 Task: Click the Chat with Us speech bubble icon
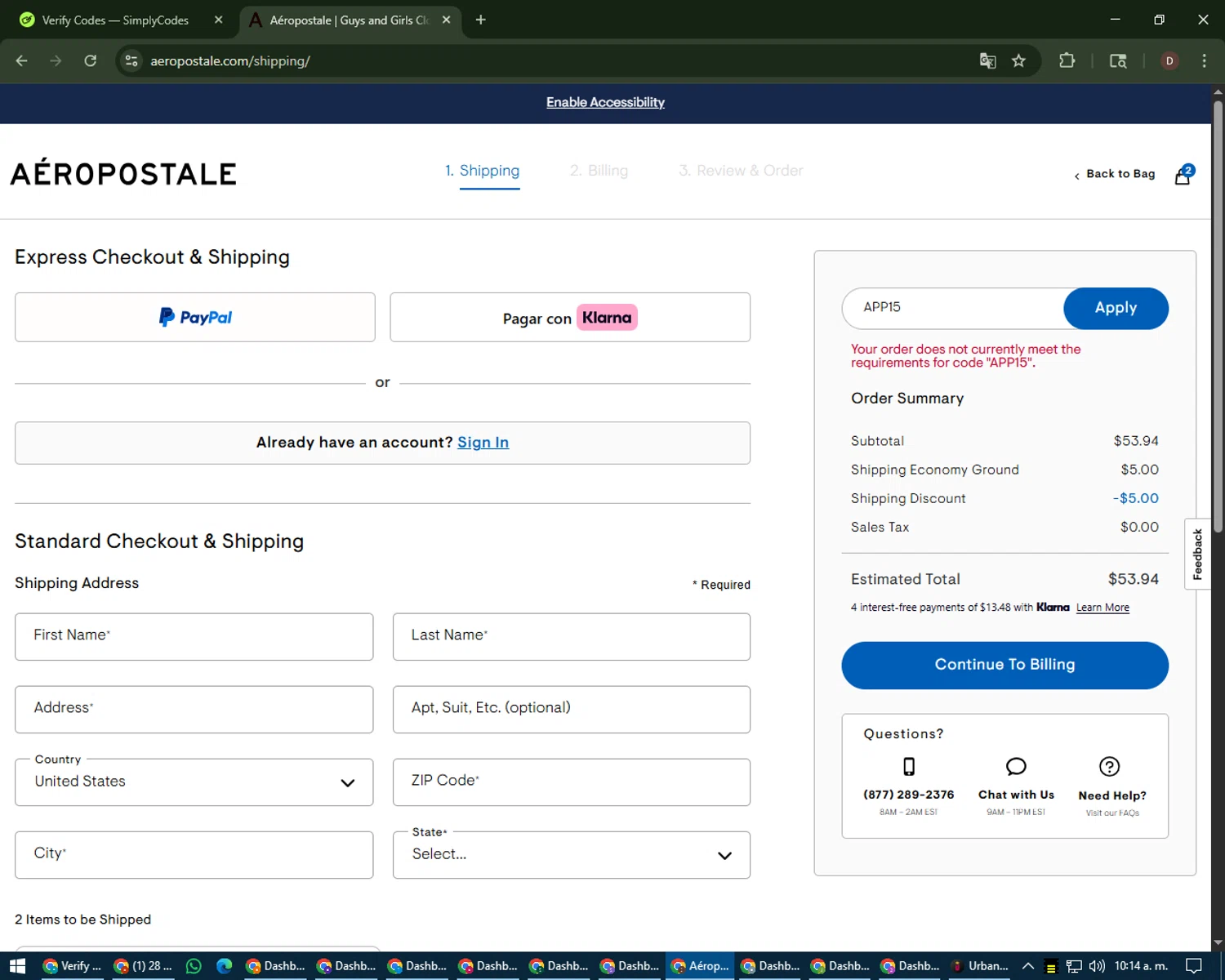tap(1016, 766)
